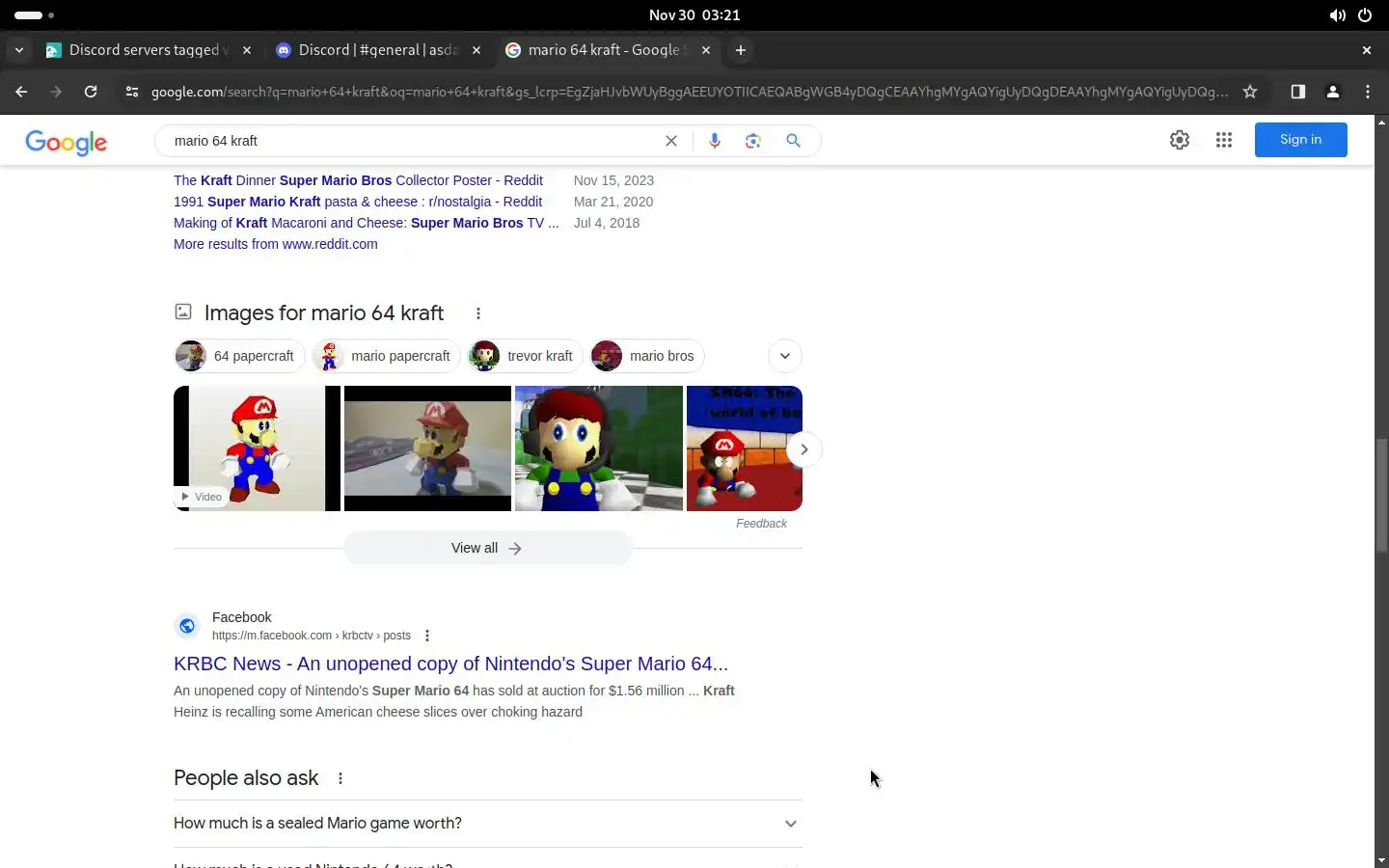Close the browser window with top-right X
Viewport: 1389px width, 868px height.
[x=1367, y=50]
